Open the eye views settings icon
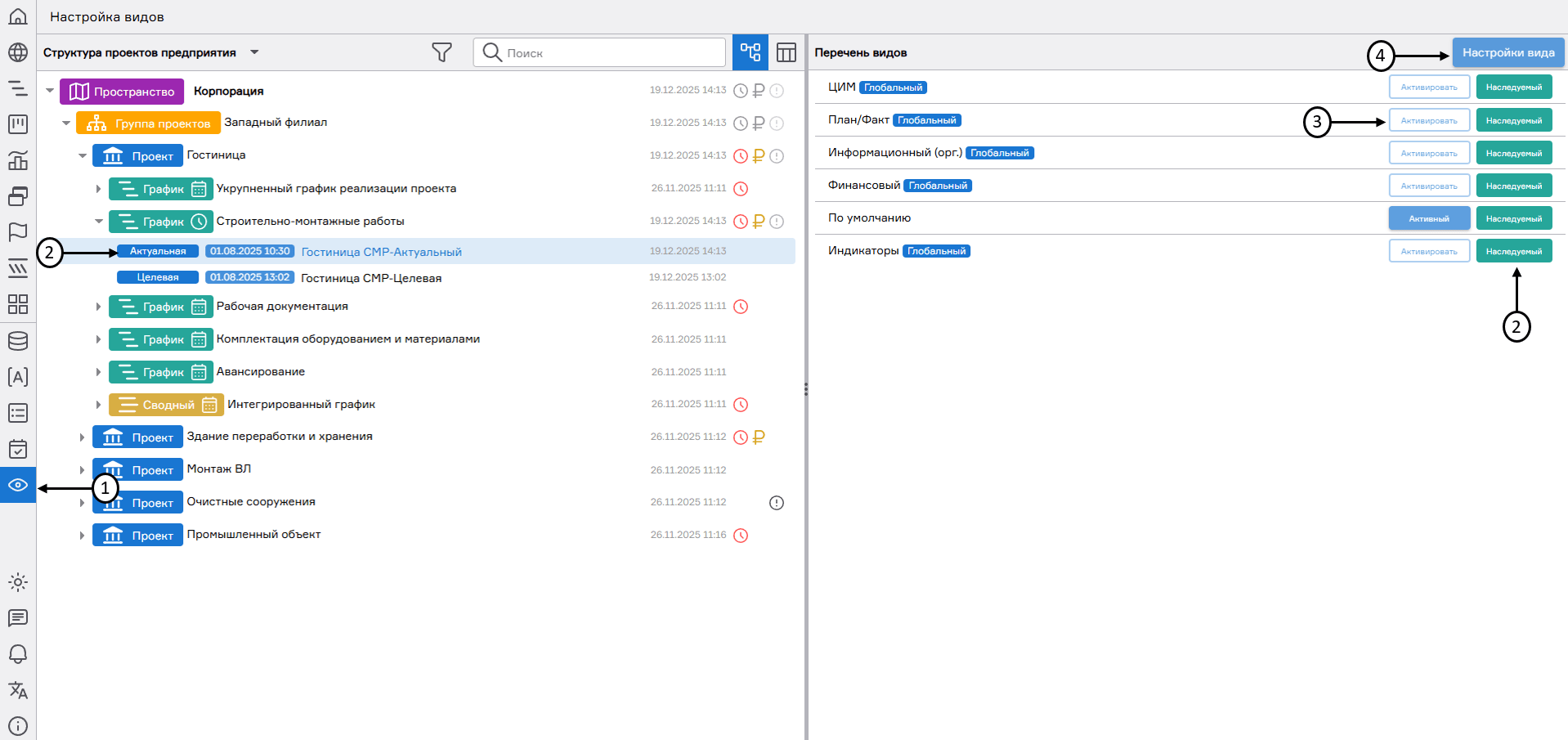 click(x=18, y=485)
